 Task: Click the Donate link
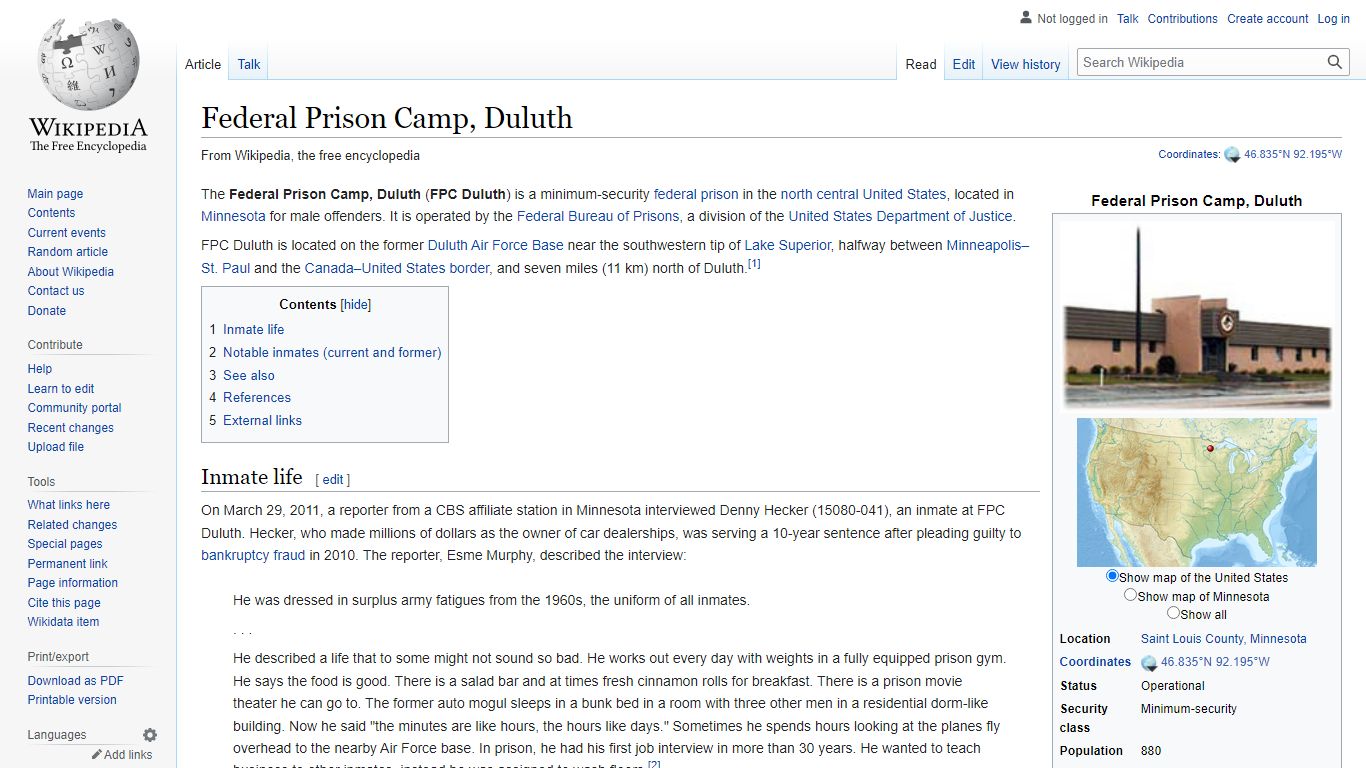coord(46,311)
